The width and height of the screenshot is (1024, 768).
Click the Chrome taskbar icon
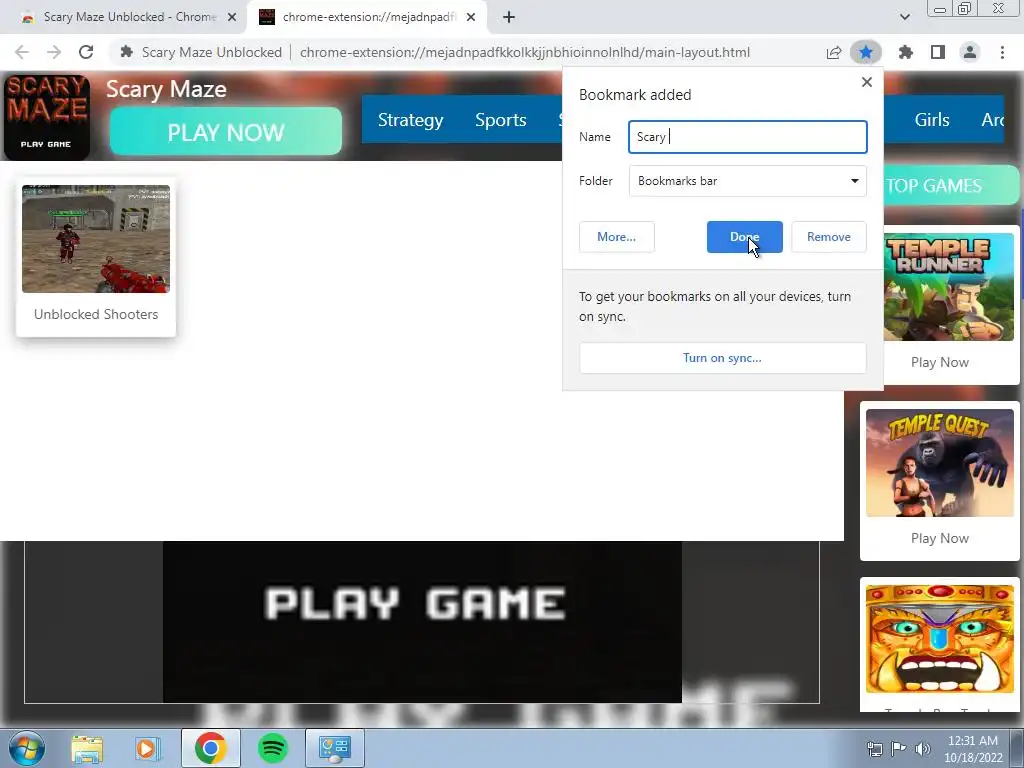pyautogui.click(x=210, y=748)
